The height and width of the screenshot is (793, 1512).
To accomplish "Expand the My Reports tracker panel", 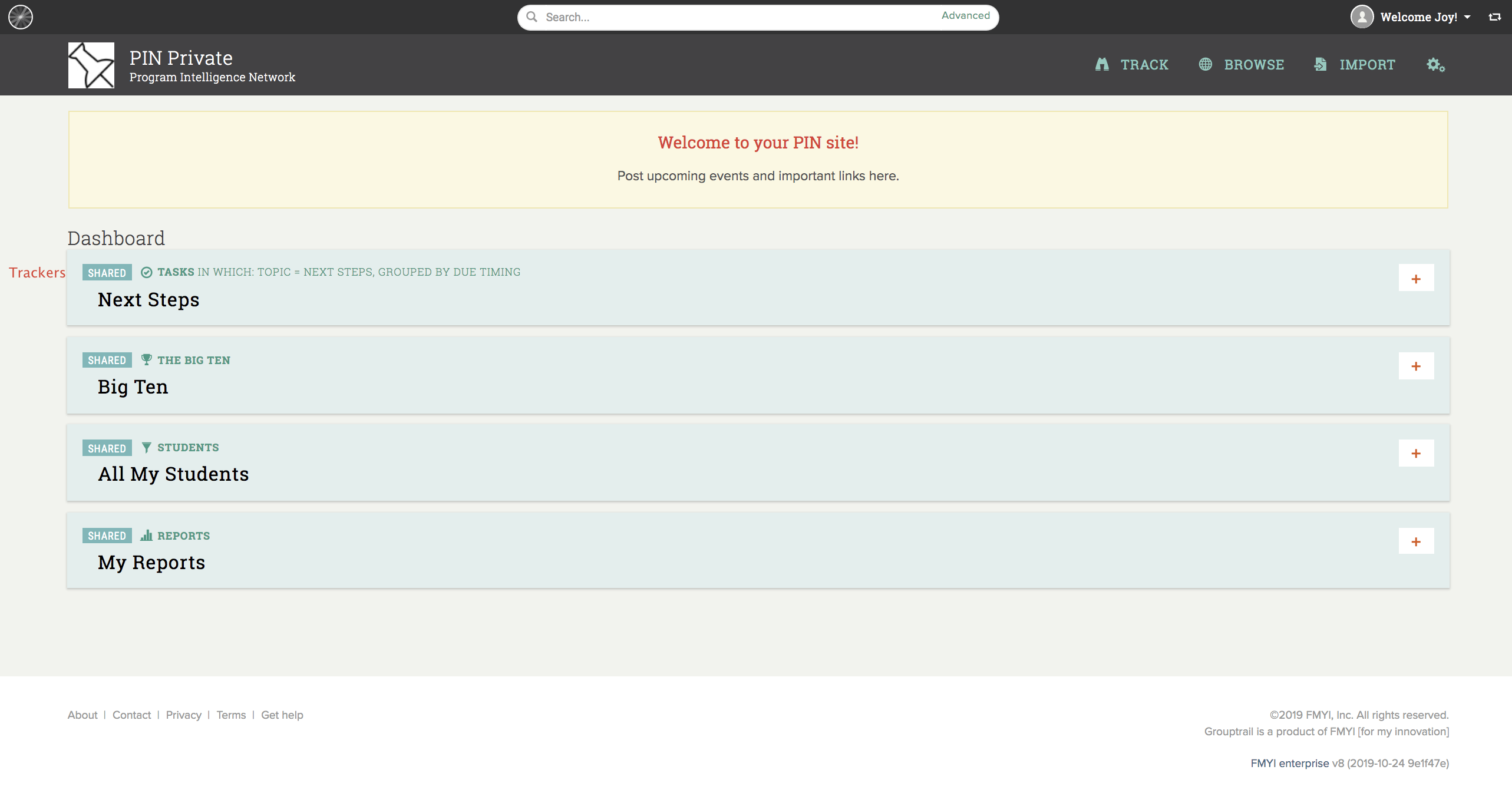I will coord(1416,541).
